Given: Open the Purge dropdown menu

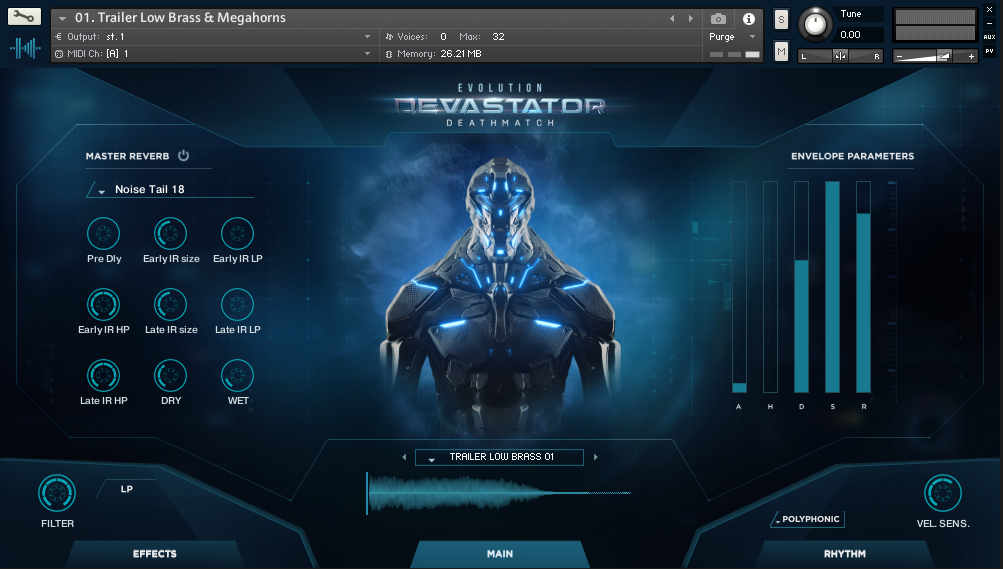Looking at the screenshot, I should 732,37.
